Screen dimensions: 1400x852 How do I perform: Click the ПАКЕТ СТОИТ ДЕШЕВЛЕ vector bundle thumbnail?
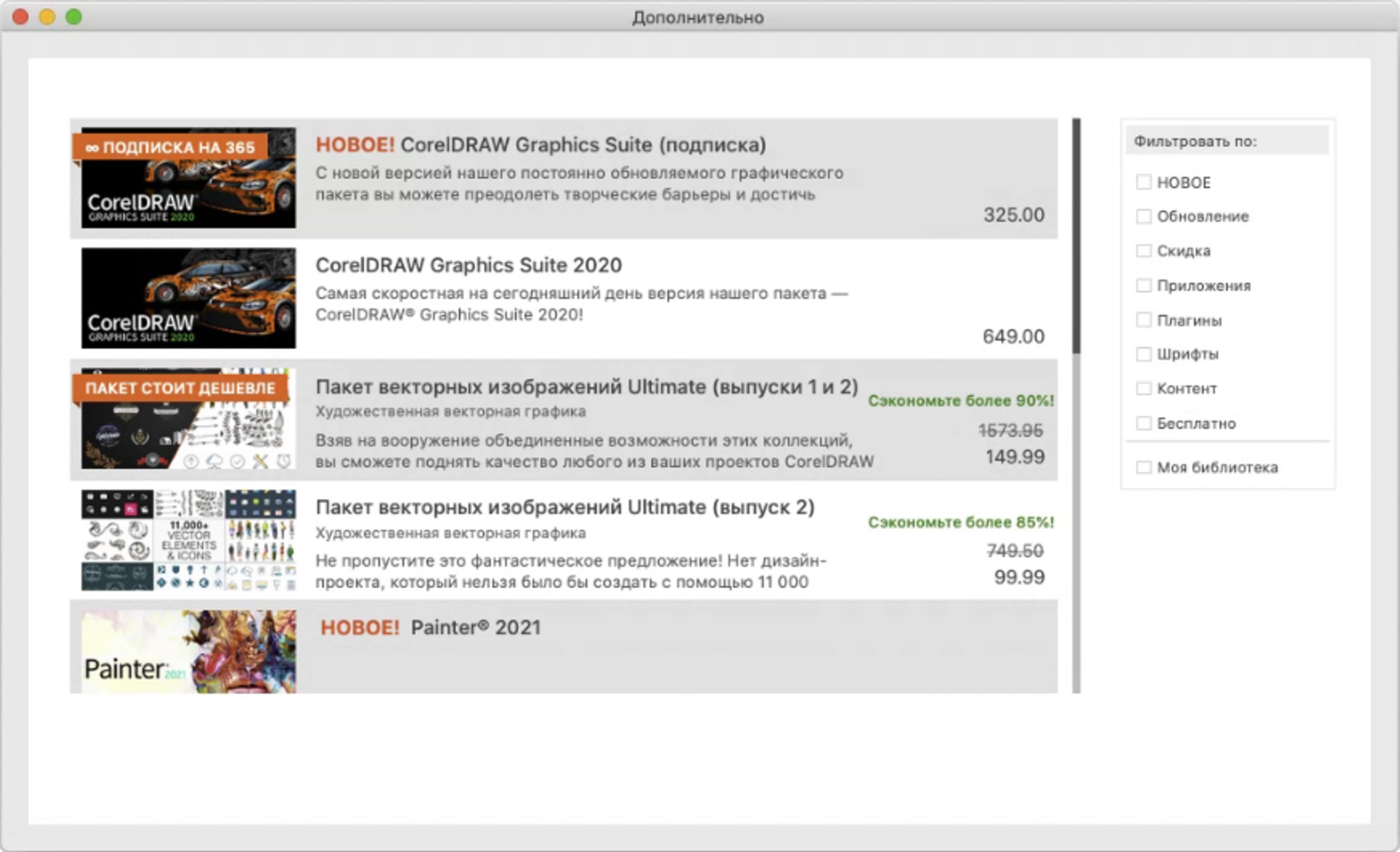point(188,419)
